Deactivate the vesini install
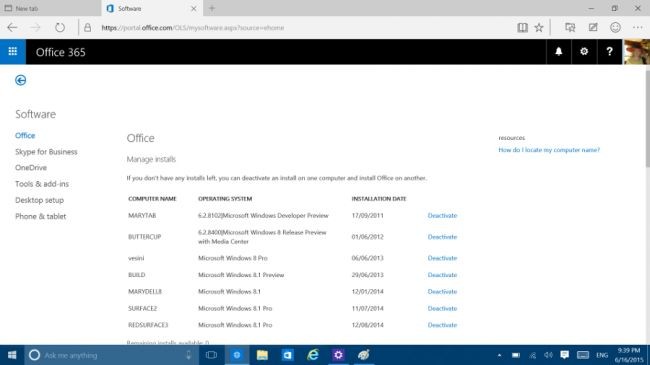Viewport: 650px width, 365px height. pos(442,258)
